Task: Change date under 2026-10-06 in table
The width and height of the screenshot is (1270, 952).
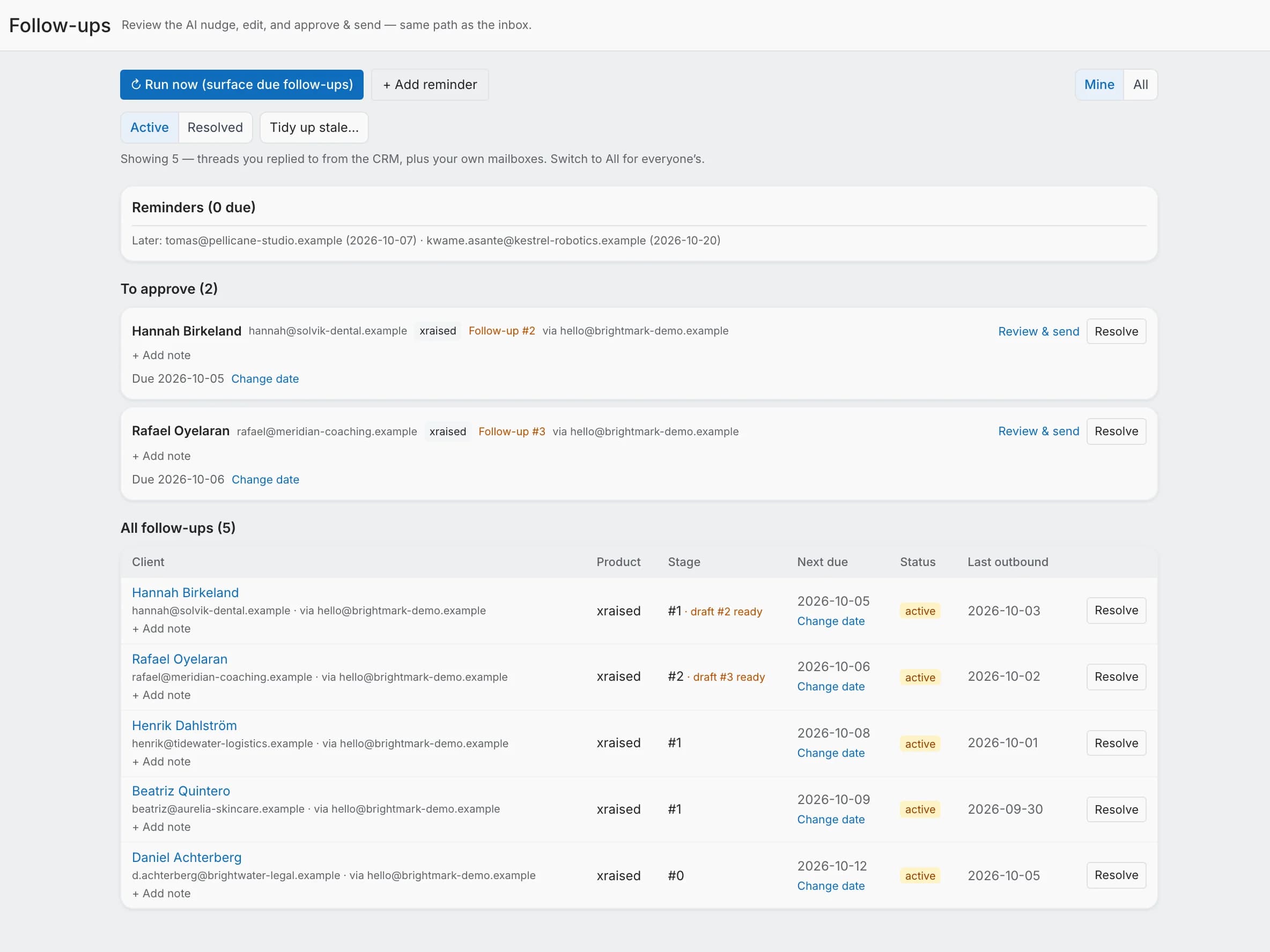Action: [x=831, y=686]
